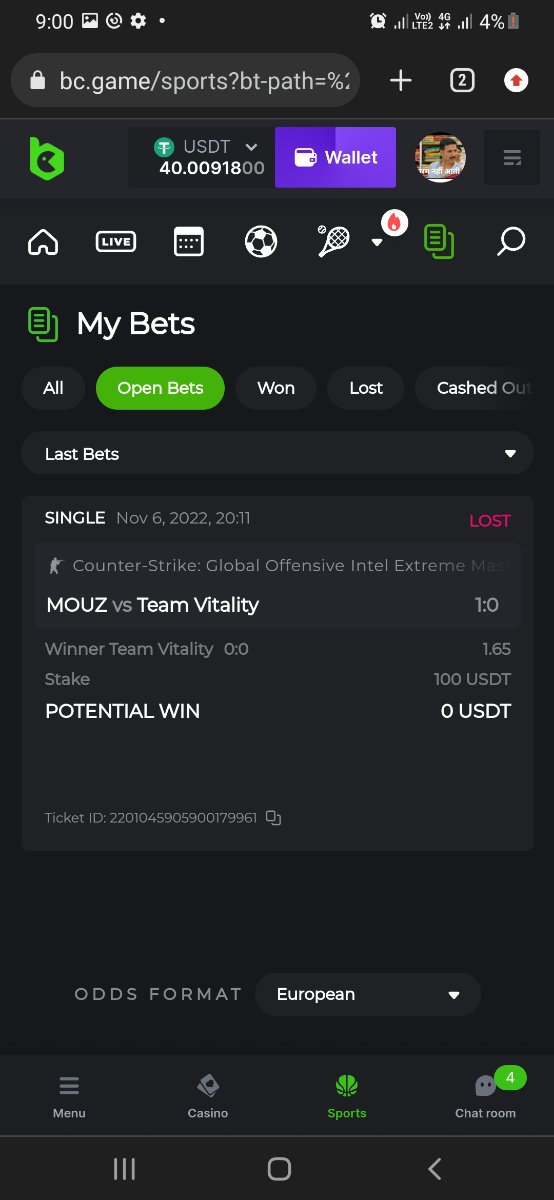
Task: Open the calendar schedule icon
Action: 188,241
